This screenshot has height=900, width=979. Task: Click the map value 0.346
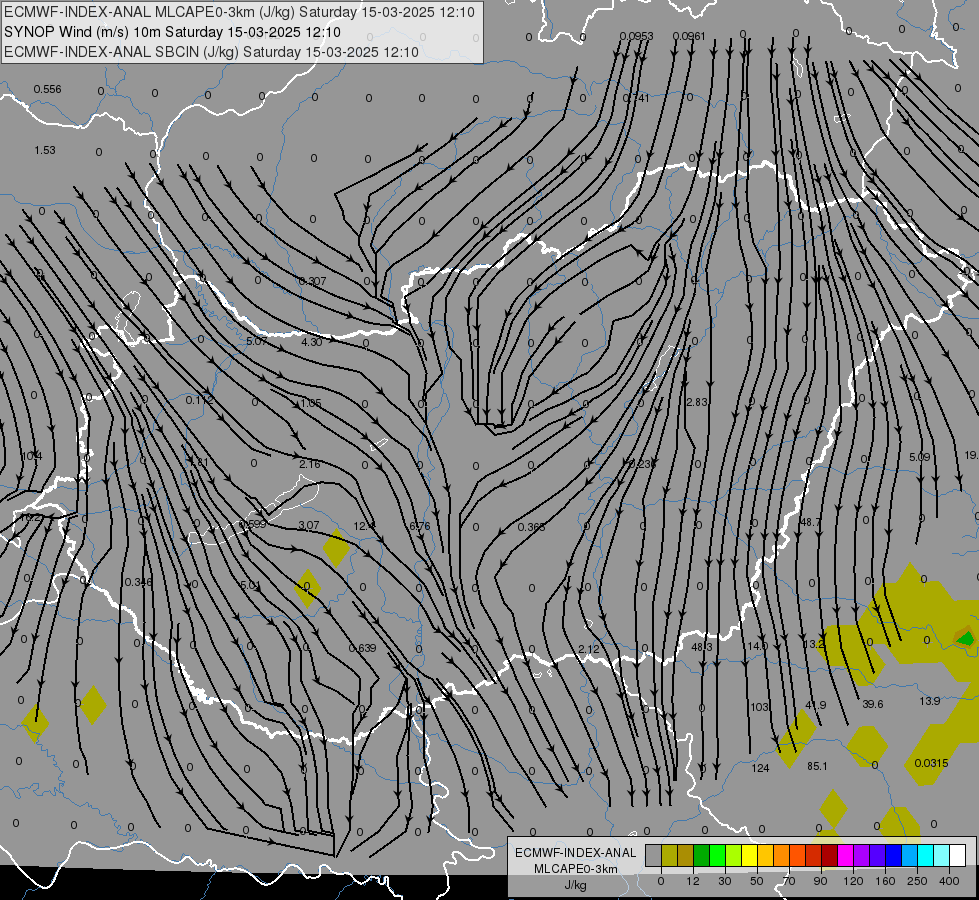point(138,582)
